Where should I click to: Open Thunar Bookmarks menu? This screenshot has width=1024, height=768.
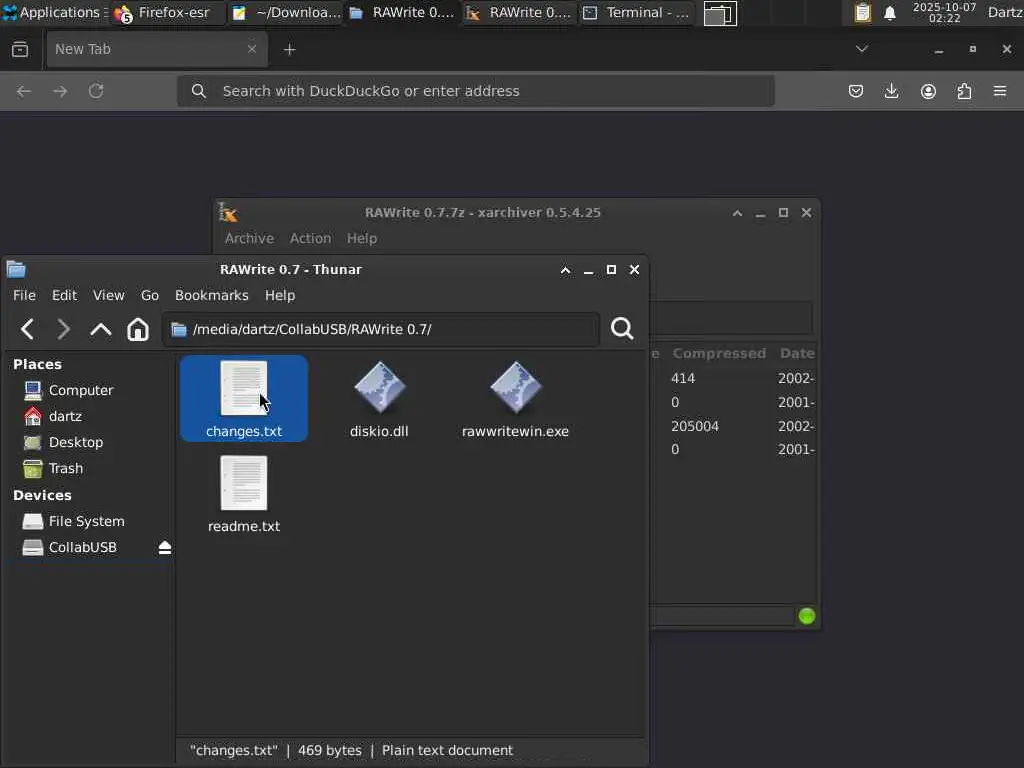212,295
